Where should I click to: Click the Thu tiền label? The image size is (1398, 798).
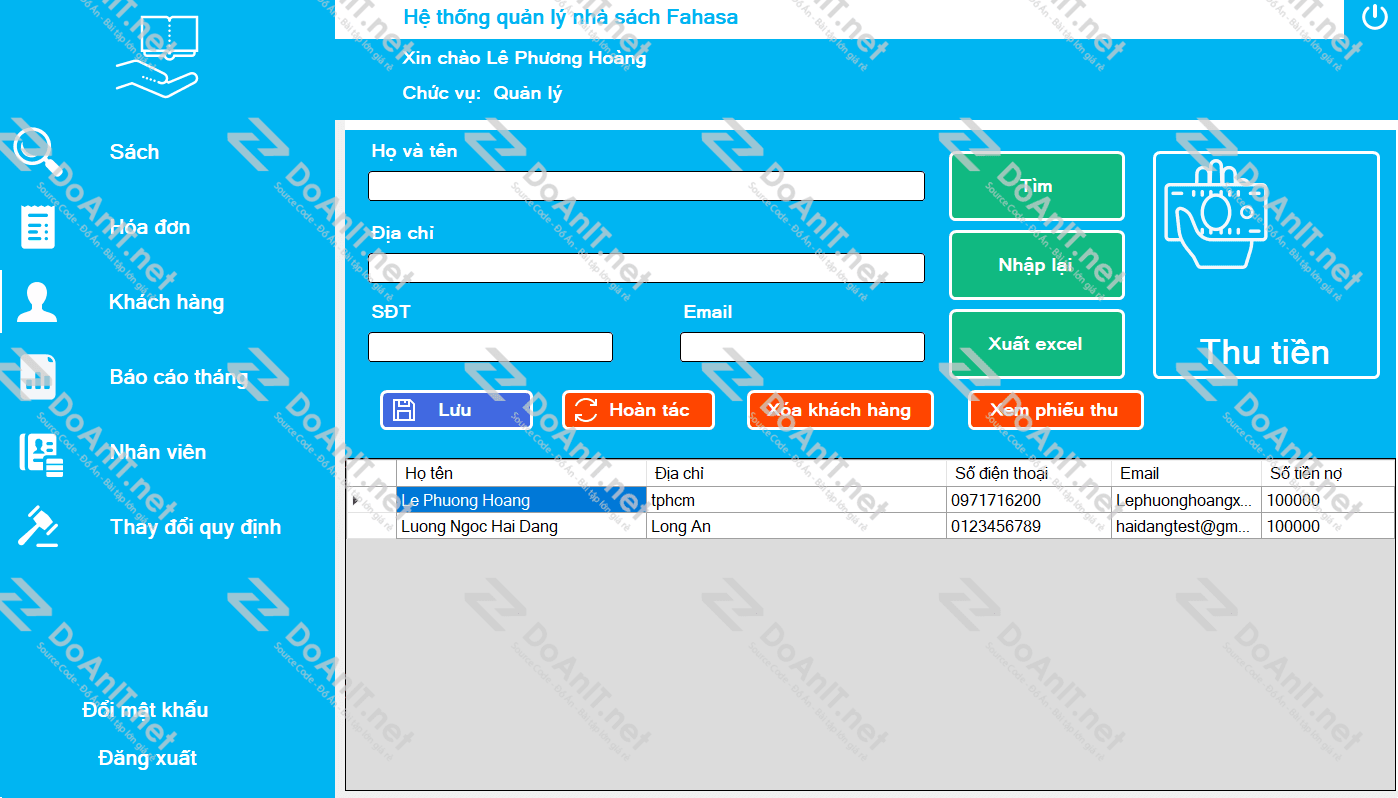tap(1264, 352)
